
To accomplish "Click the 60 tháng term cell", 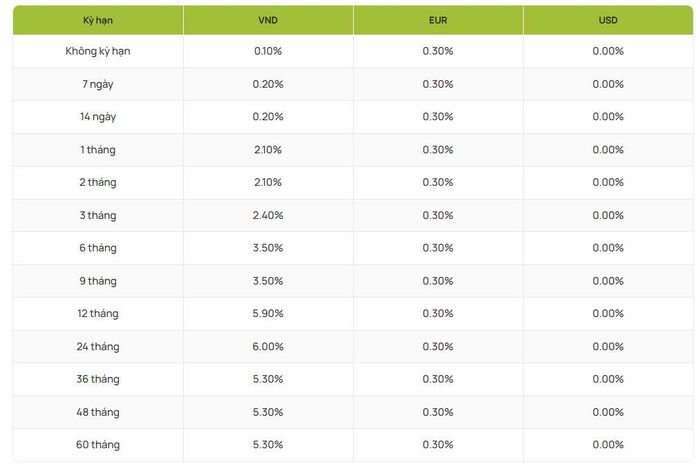I will (x=98, y=445).
